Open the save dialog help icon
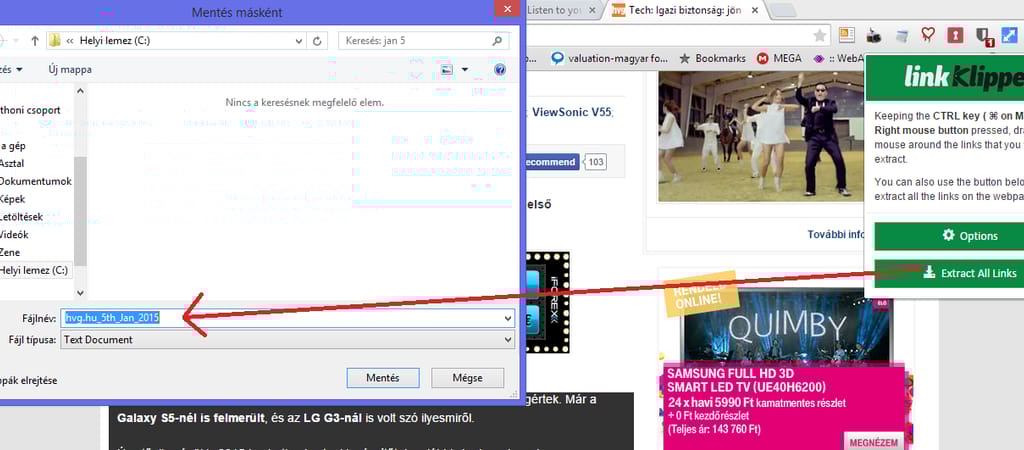1024x450 pixels. (x=500, y=70)
